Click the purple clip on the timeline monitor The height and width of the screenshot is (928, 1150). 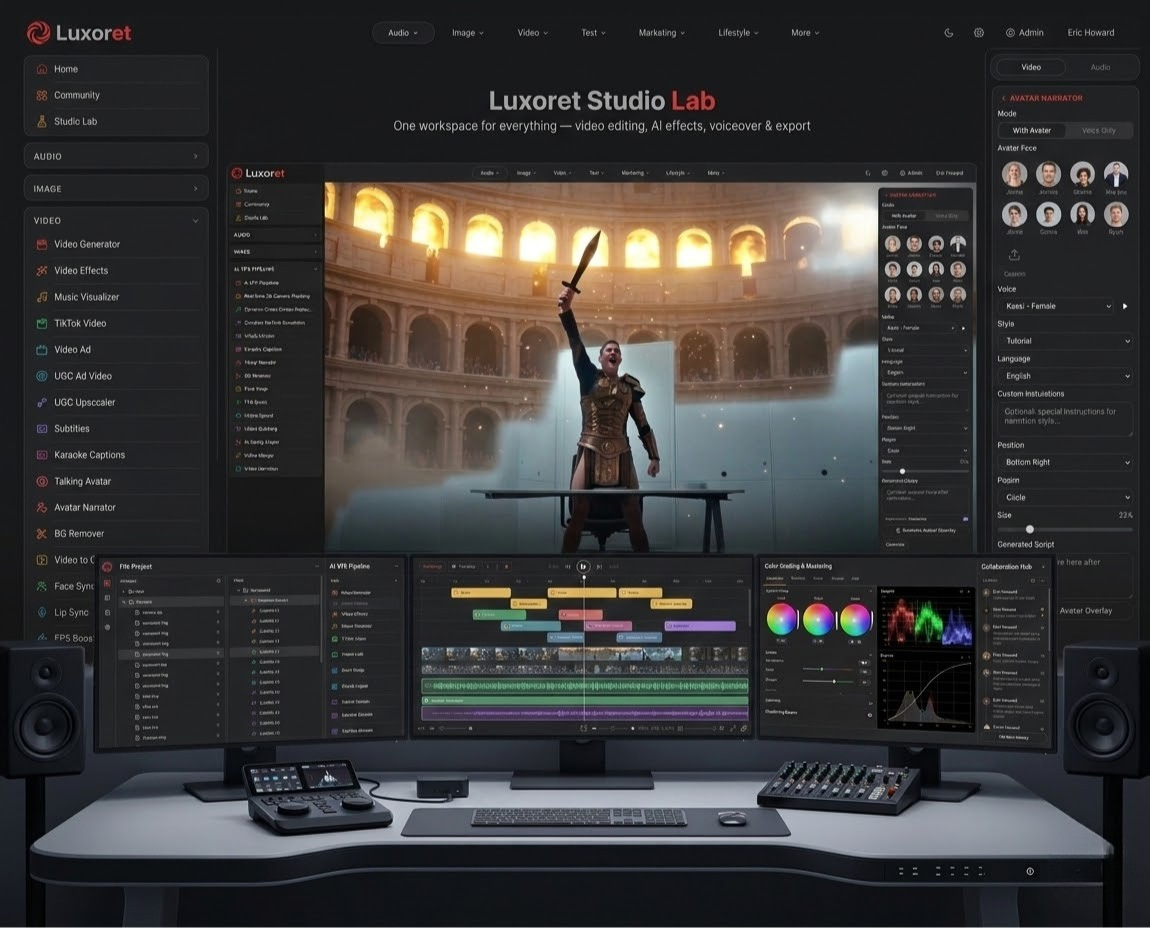click(700, 626)
